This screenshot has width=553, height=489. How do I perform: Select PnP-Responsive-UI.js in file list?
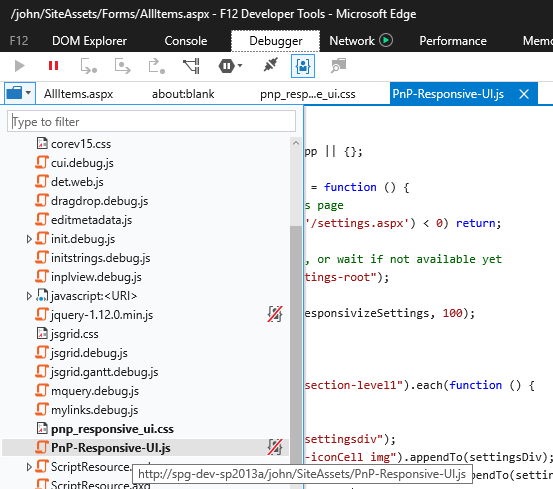pos(111,448)
